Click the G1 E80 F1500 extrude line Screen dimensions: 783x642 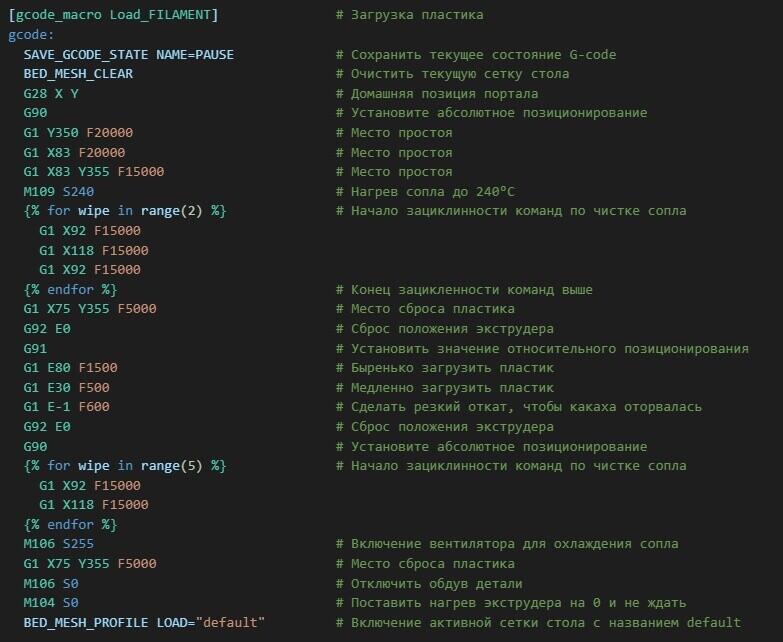[70, 368]
